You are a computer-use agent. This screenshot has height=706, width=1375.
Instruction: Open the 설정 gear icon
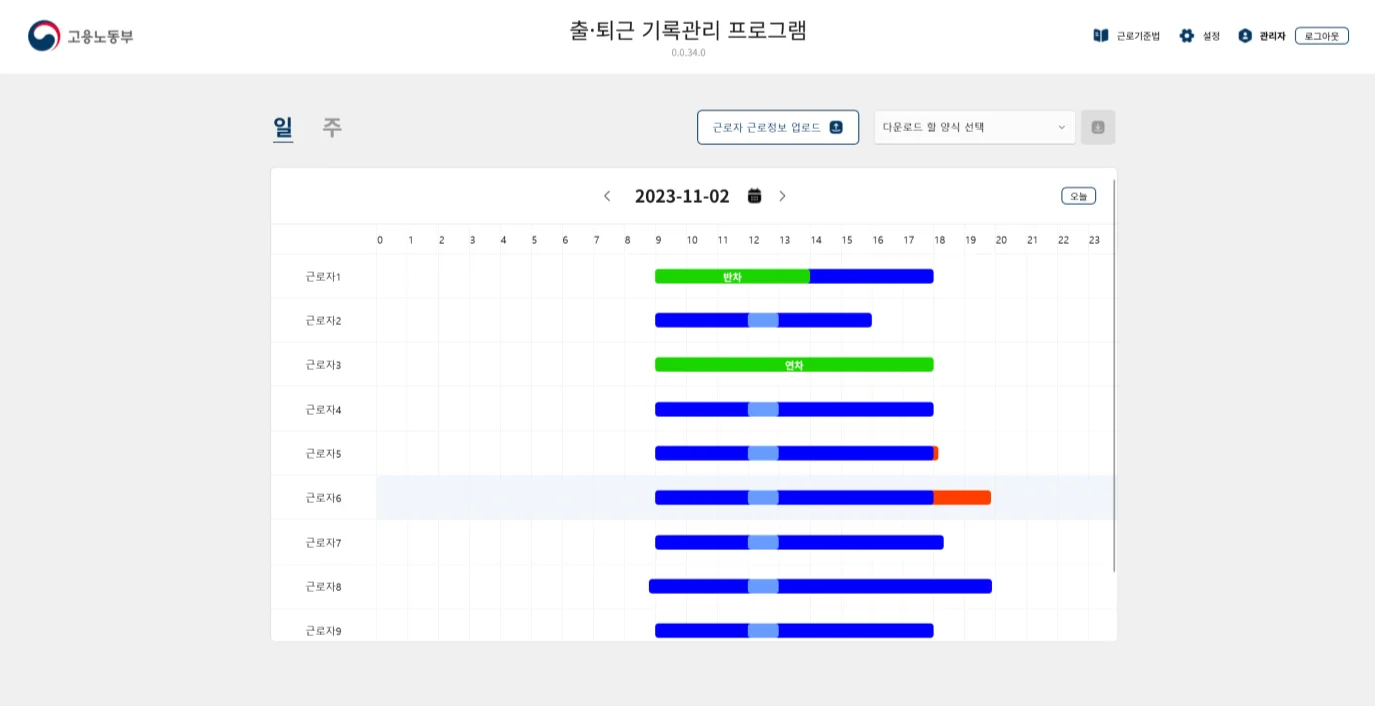tap(1186, 34)
